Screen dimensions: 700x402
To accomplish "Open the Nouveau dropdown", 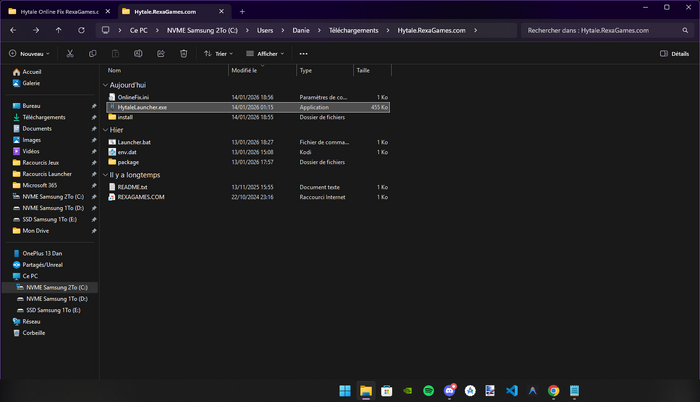I will (29, 54).
